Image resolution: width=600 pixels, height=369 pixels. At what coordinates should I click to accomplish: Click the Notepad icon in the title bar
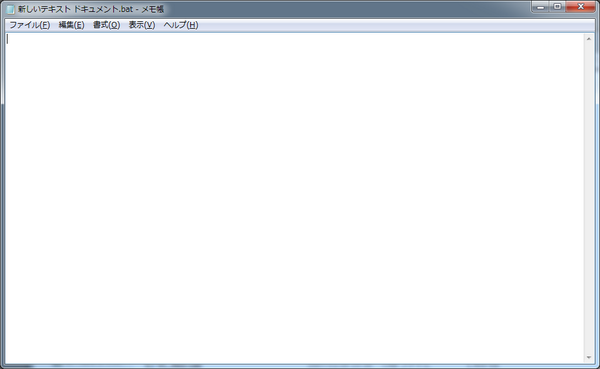(10, 9)
